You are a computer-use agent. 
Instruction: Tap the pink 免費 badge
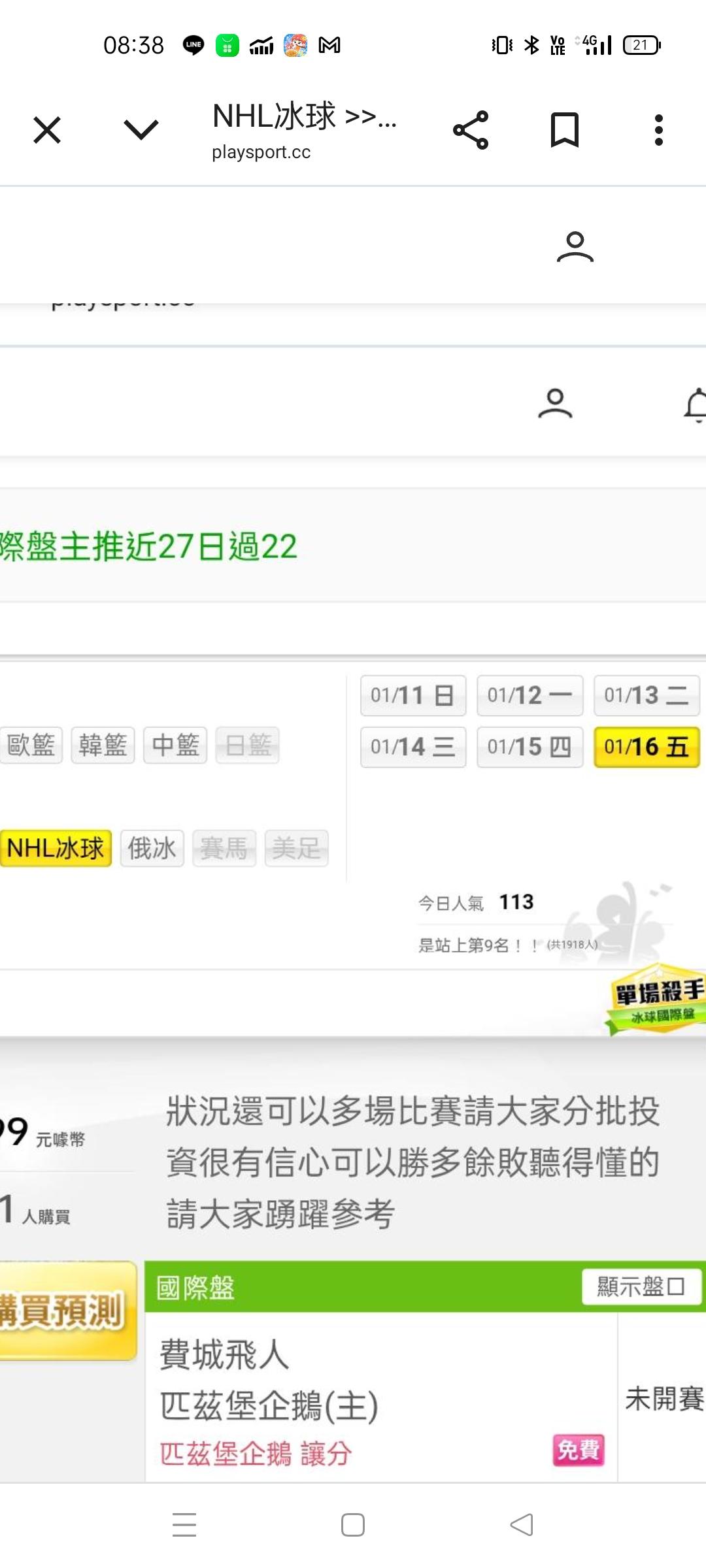(579, 1450)
